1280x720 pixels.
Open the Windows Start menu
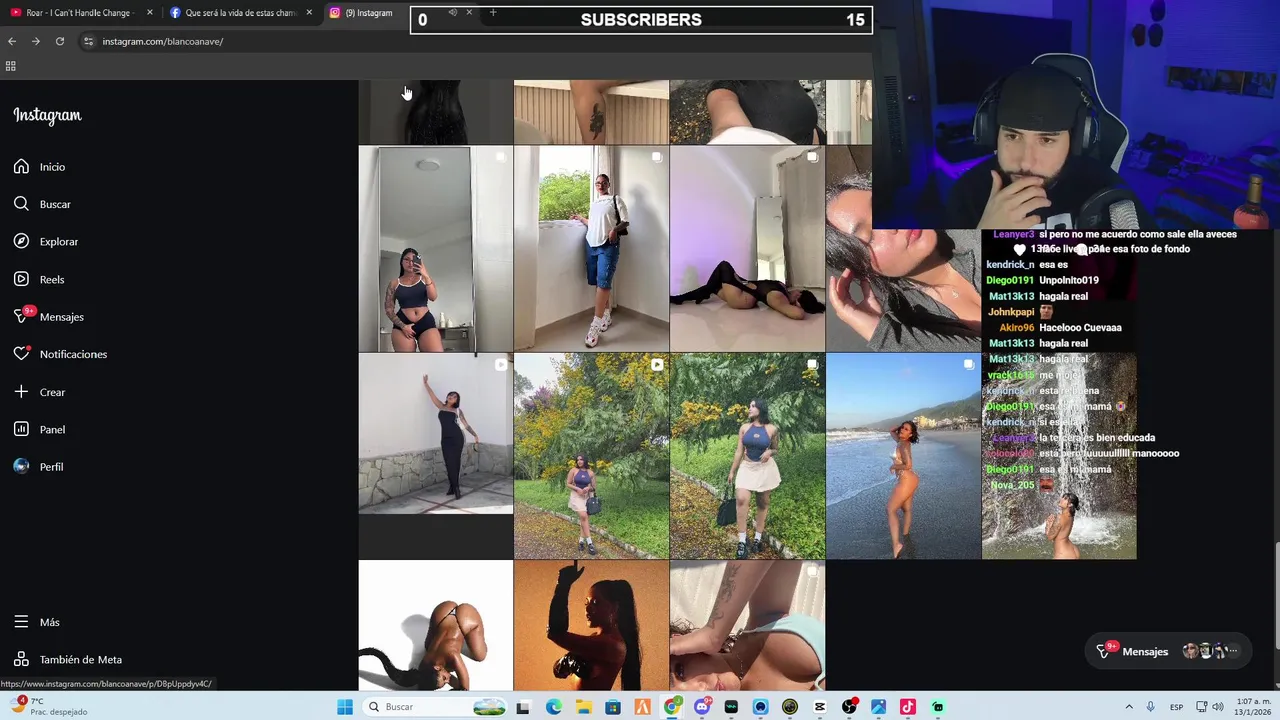345,707
